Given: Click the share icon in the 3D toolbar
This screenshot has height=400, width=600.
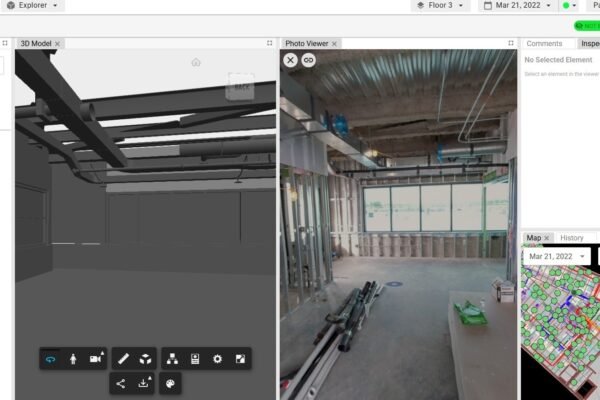Looking at the screenshot, I should 121,383.
